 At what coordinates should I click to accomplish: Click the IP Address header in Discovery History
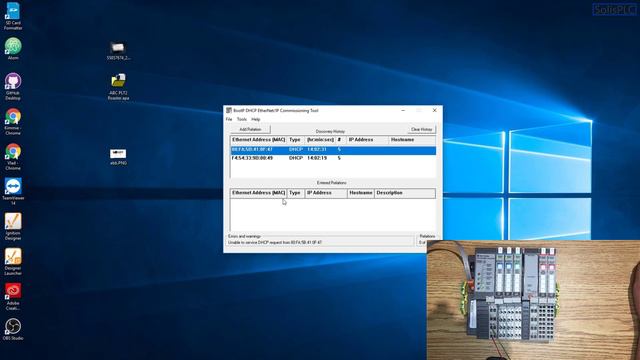click(x=367, y=140)
